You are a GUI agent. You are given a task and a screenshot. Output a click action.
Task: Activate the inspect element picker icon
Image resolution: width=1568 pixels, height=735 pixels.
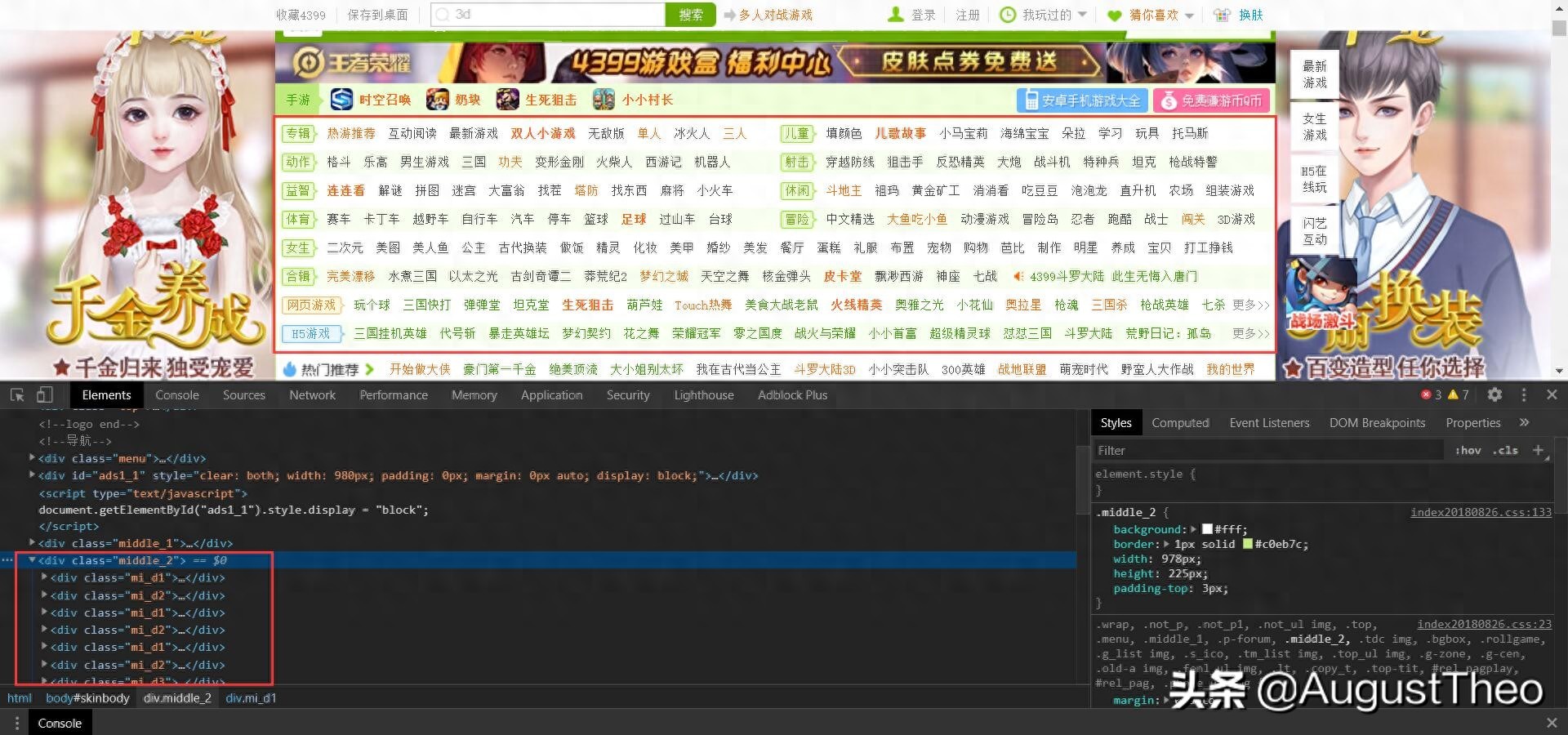pos(17,395)
